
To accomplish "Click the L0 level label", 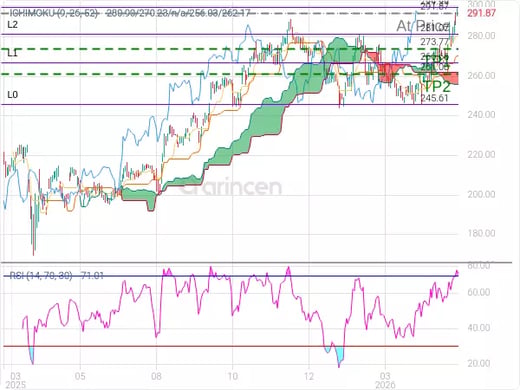I will (13, 95).
